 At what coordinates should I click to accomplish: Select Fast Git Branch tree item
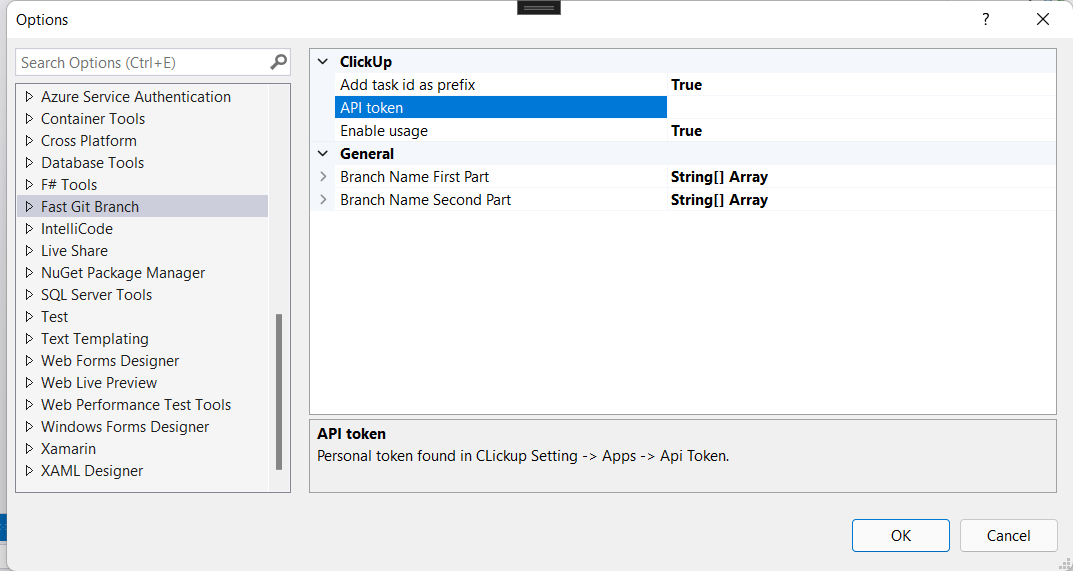(90, 207)
